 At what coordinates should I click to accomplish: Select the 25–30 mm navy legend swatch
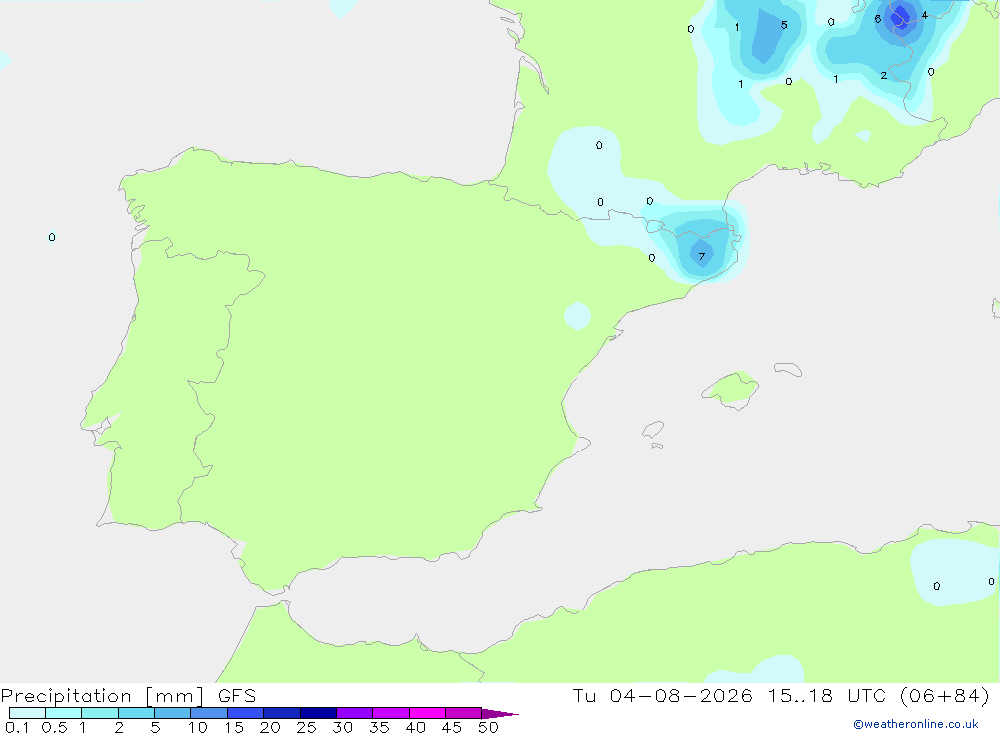coord(318,713)
